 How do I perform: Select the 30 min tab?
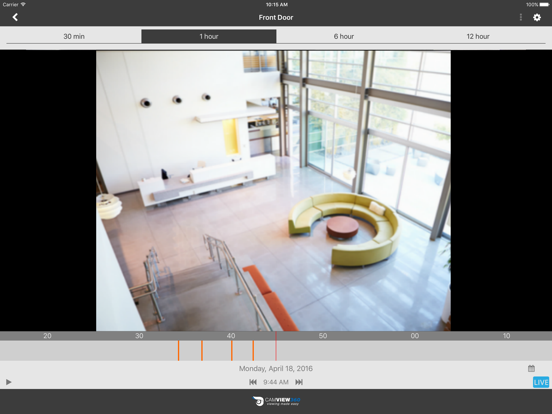point(74,36)
